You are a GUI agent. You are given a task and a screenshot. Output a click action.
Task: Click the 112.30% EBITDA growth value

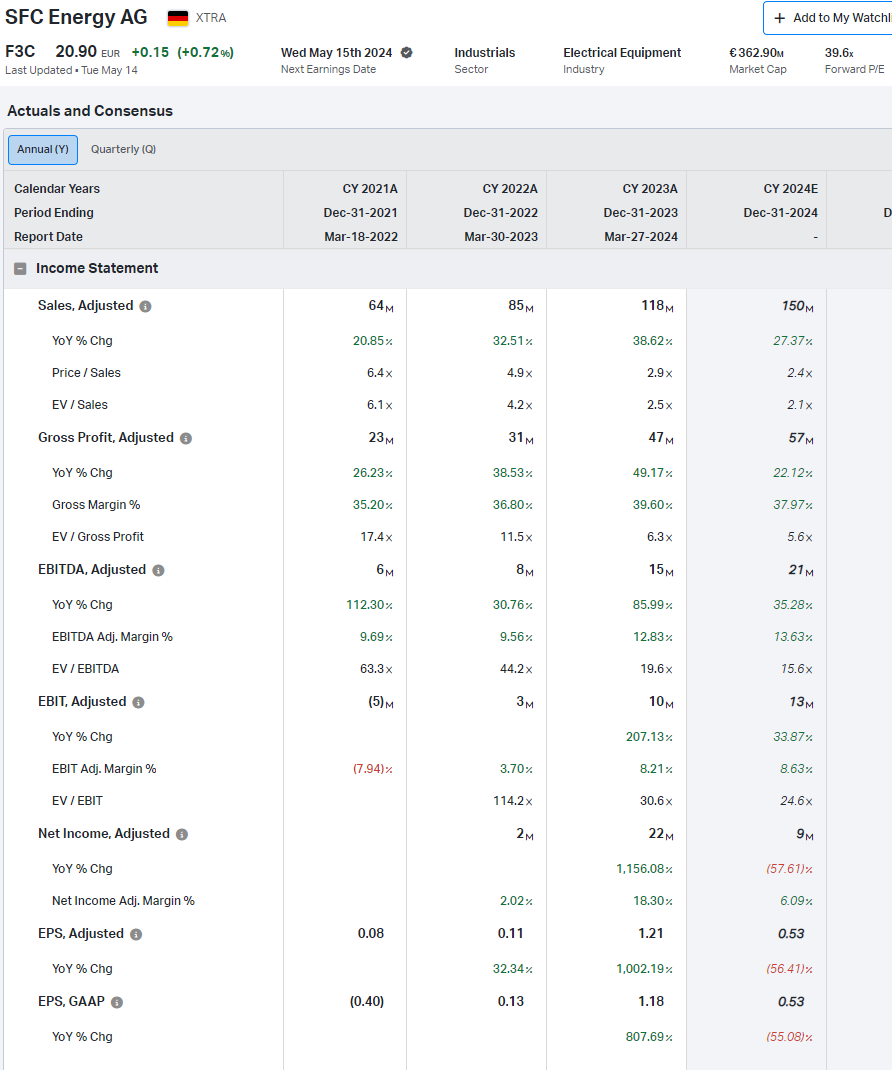click(x=369, y=605)
